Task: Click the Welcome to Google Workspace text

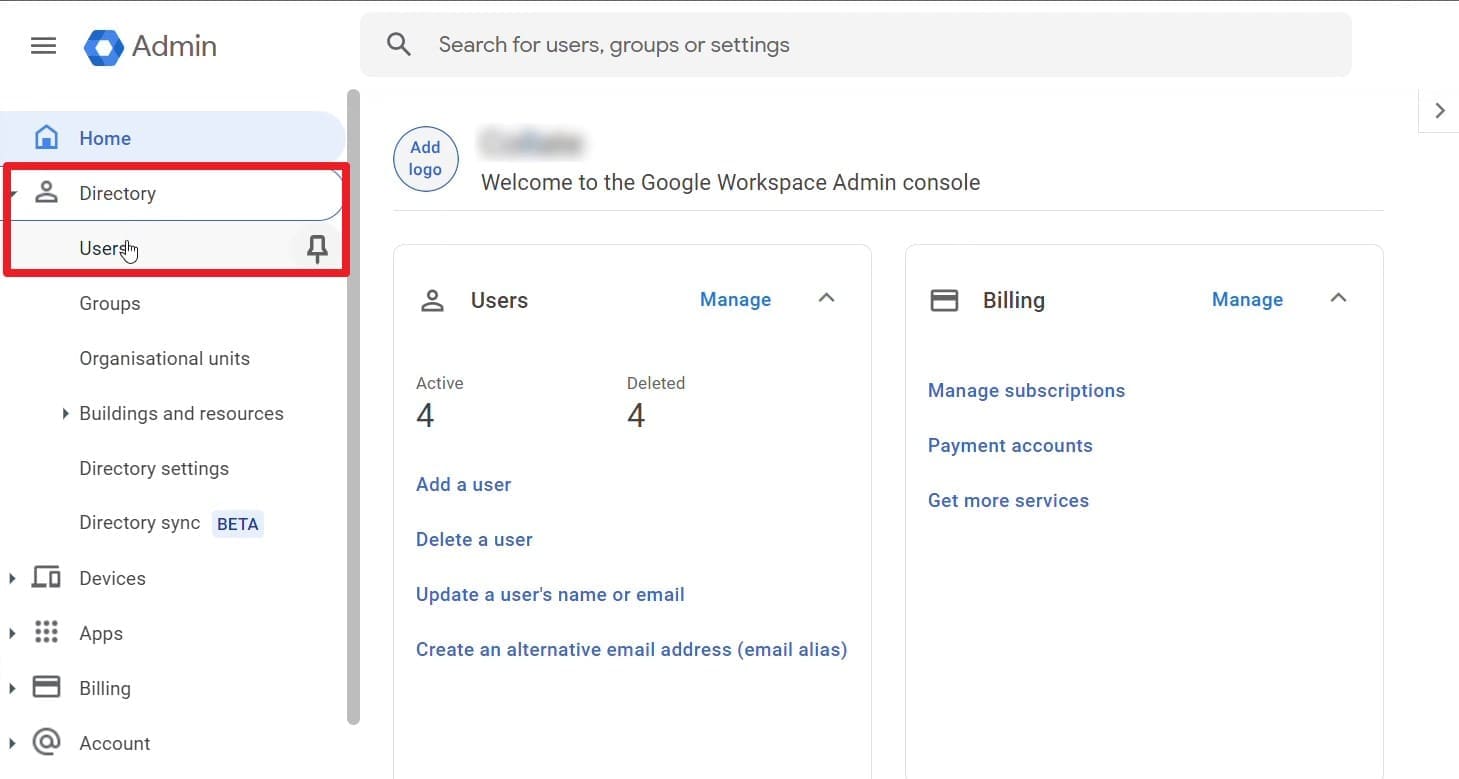Action: coord(731,182)
